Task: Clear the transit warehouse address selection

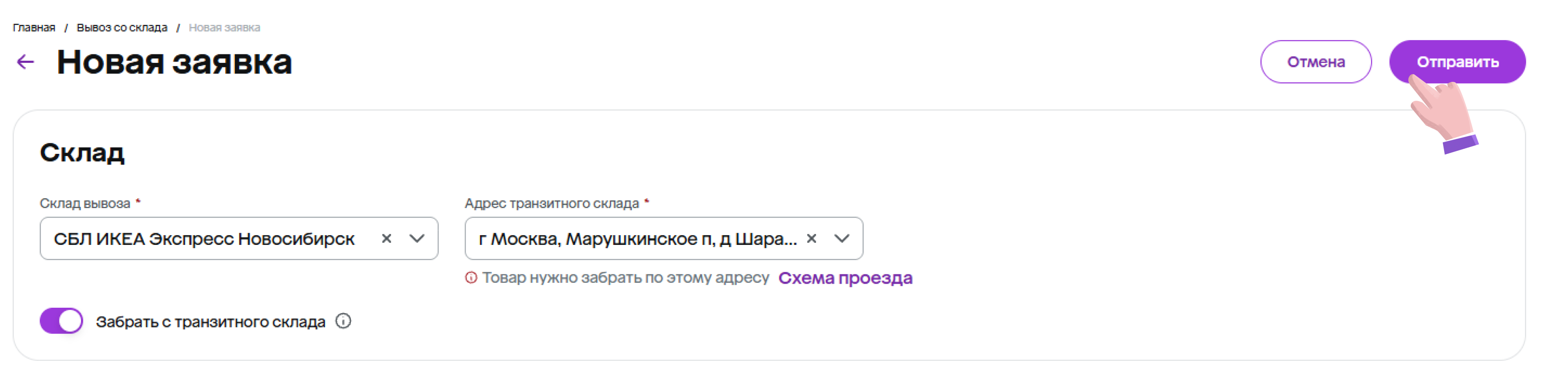Action: pyautogui.click(x=811, y=239)
